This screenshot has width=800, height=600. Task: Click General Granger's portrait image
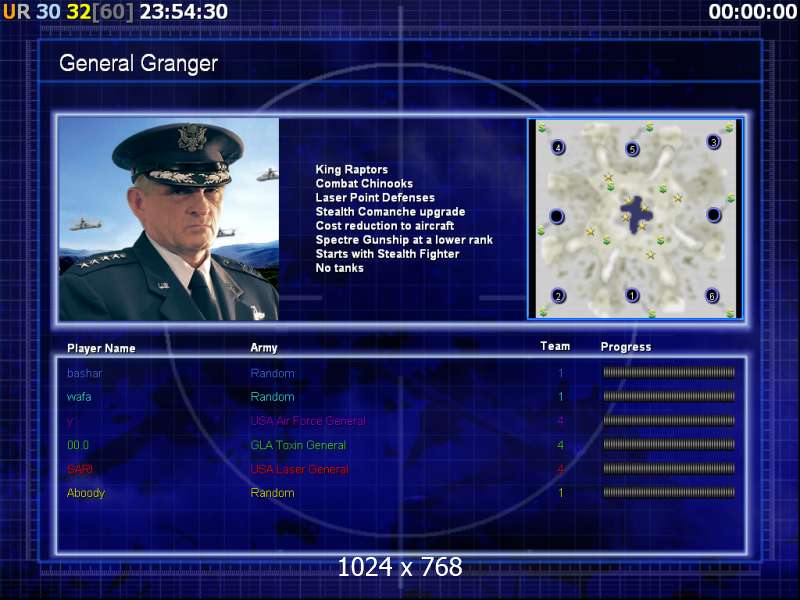[169, 219]
